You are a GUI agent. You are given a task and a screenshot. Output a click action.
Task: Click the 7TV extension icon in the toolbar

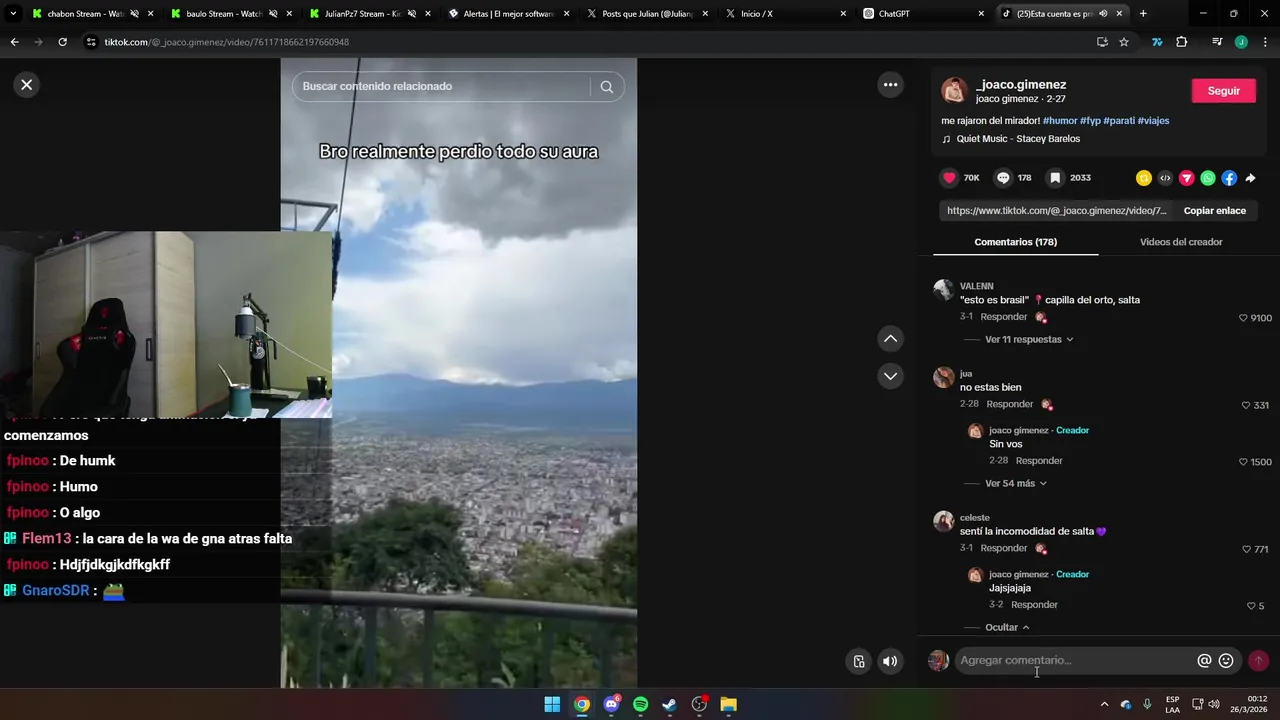click(x=1157, y=42)
